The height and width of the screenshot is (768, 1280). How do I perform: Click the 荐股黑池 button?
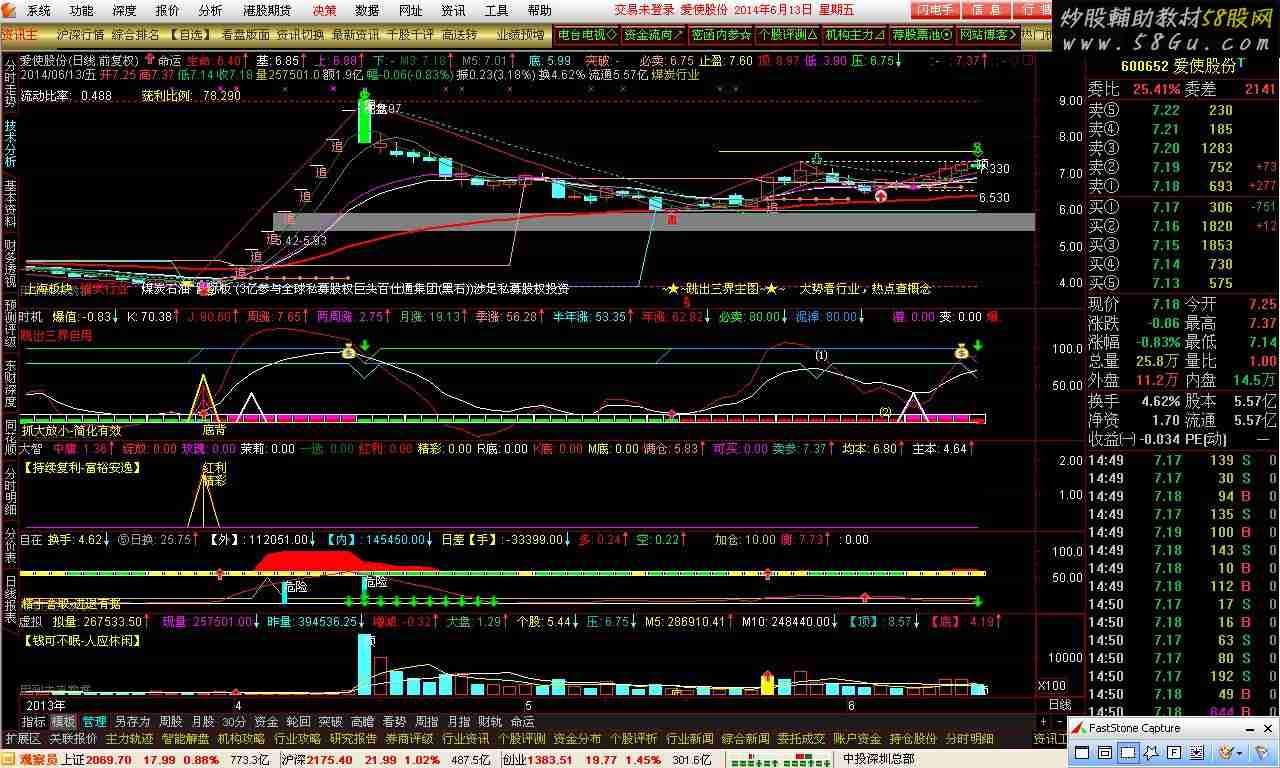921,34
